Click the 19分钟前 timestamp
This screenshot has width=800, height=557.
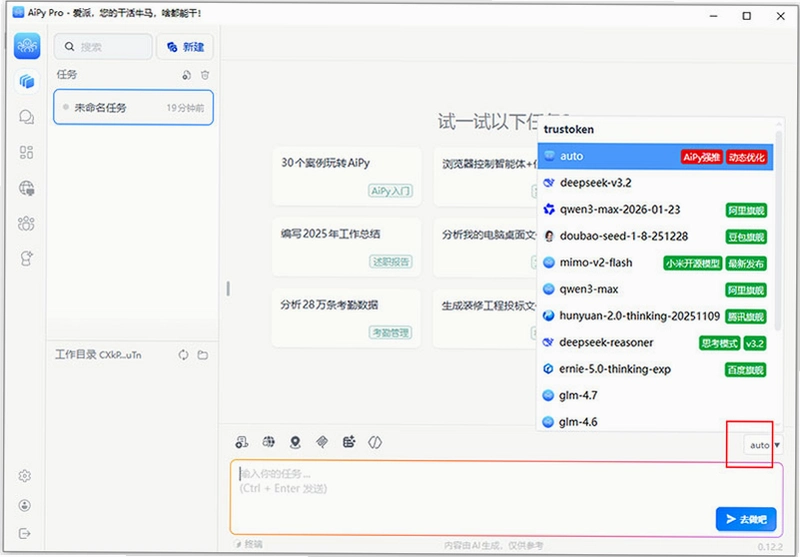point(185,108)
